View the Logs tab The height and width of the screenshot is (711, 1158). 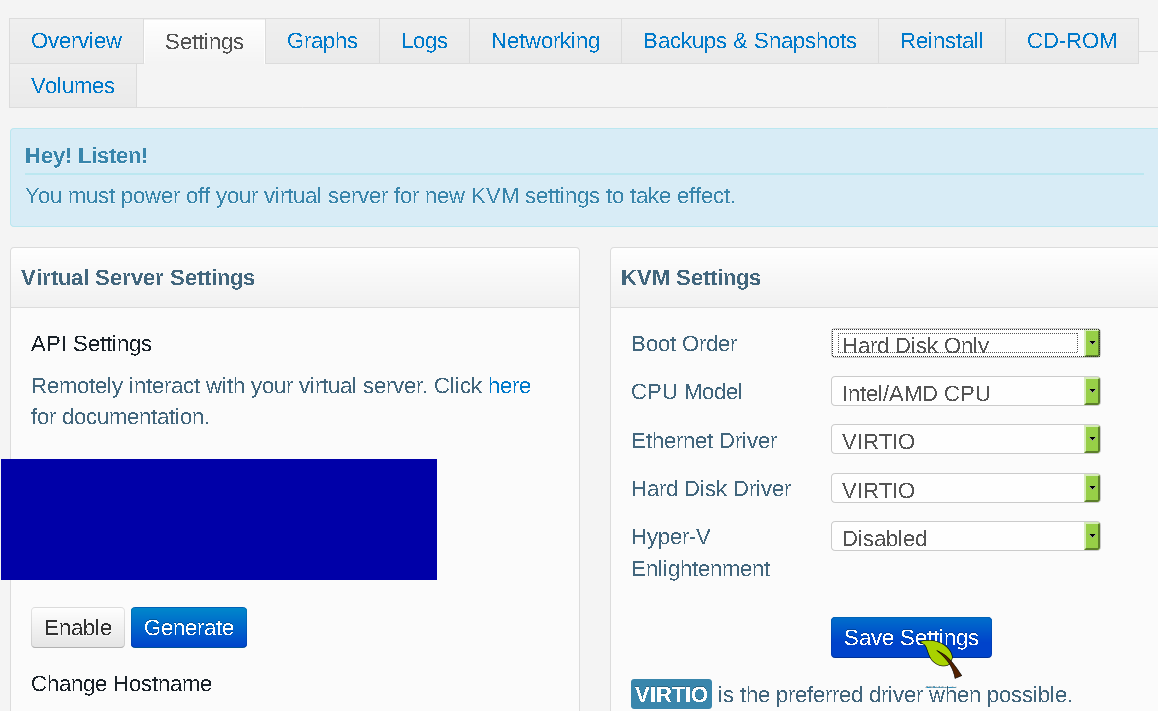(x=424, y=41)
